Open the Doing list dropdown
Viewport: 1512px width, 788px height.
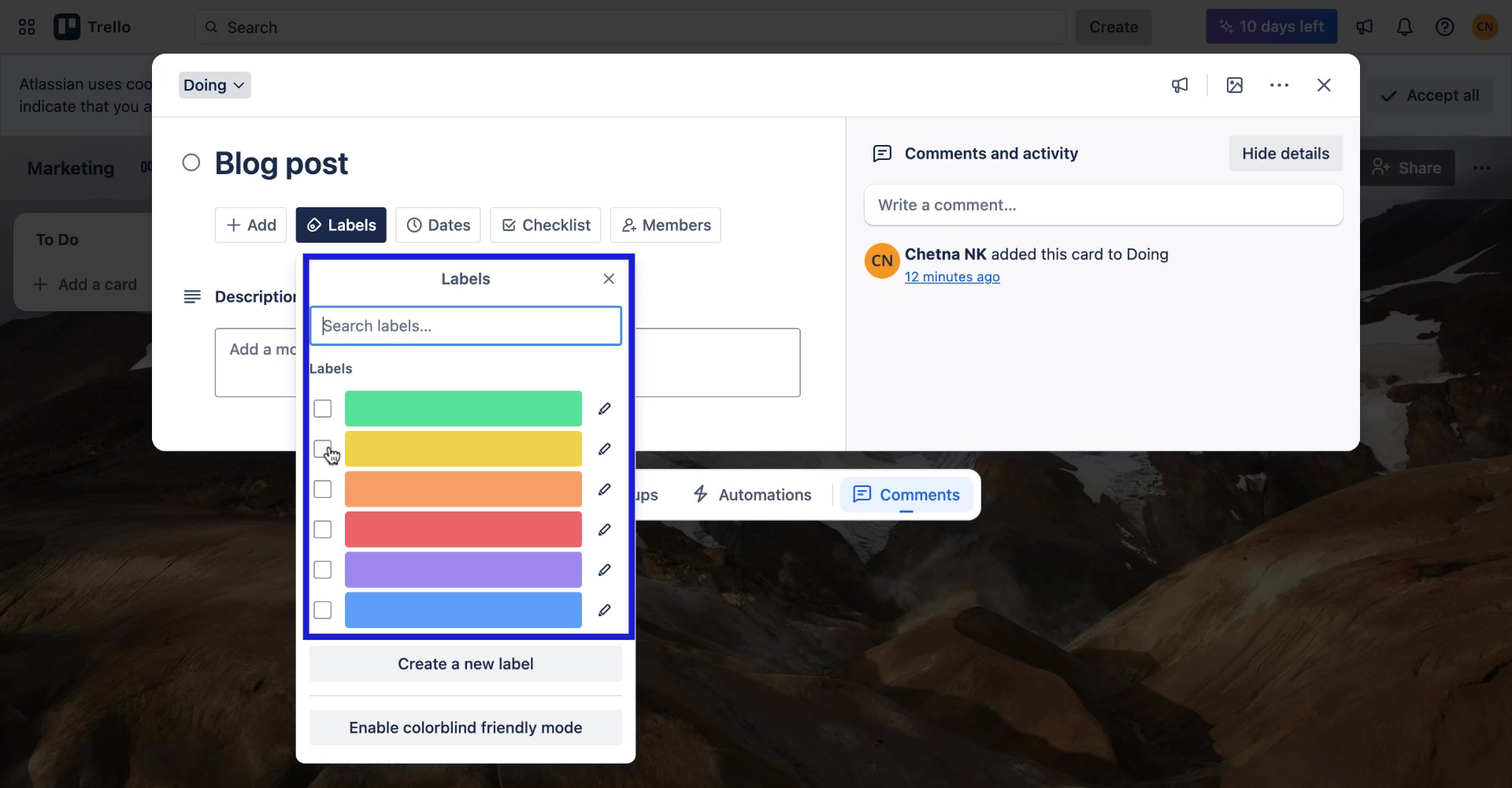pos(213,84)
